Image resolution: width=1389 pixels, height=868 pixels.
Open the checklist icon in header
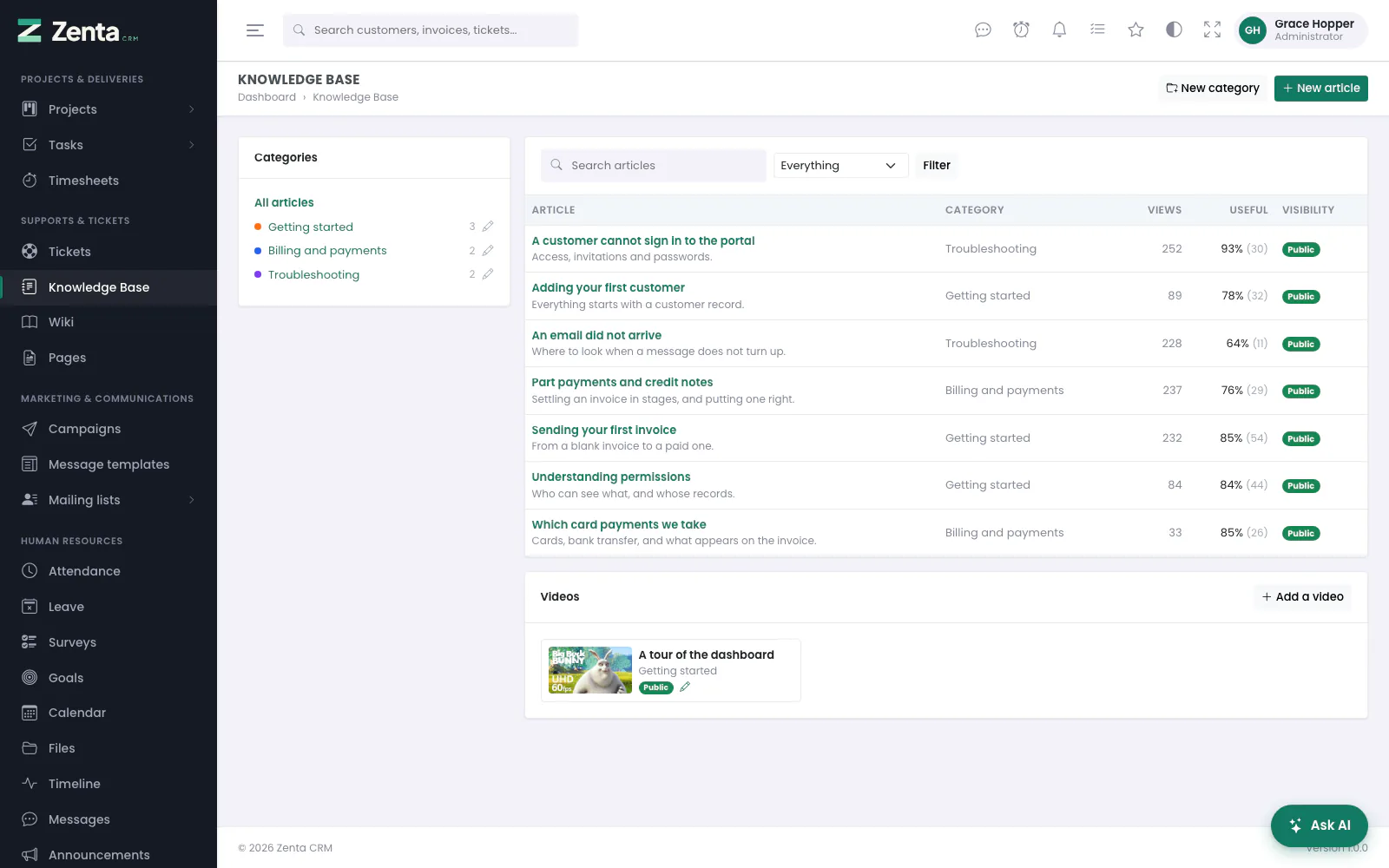1097,30
